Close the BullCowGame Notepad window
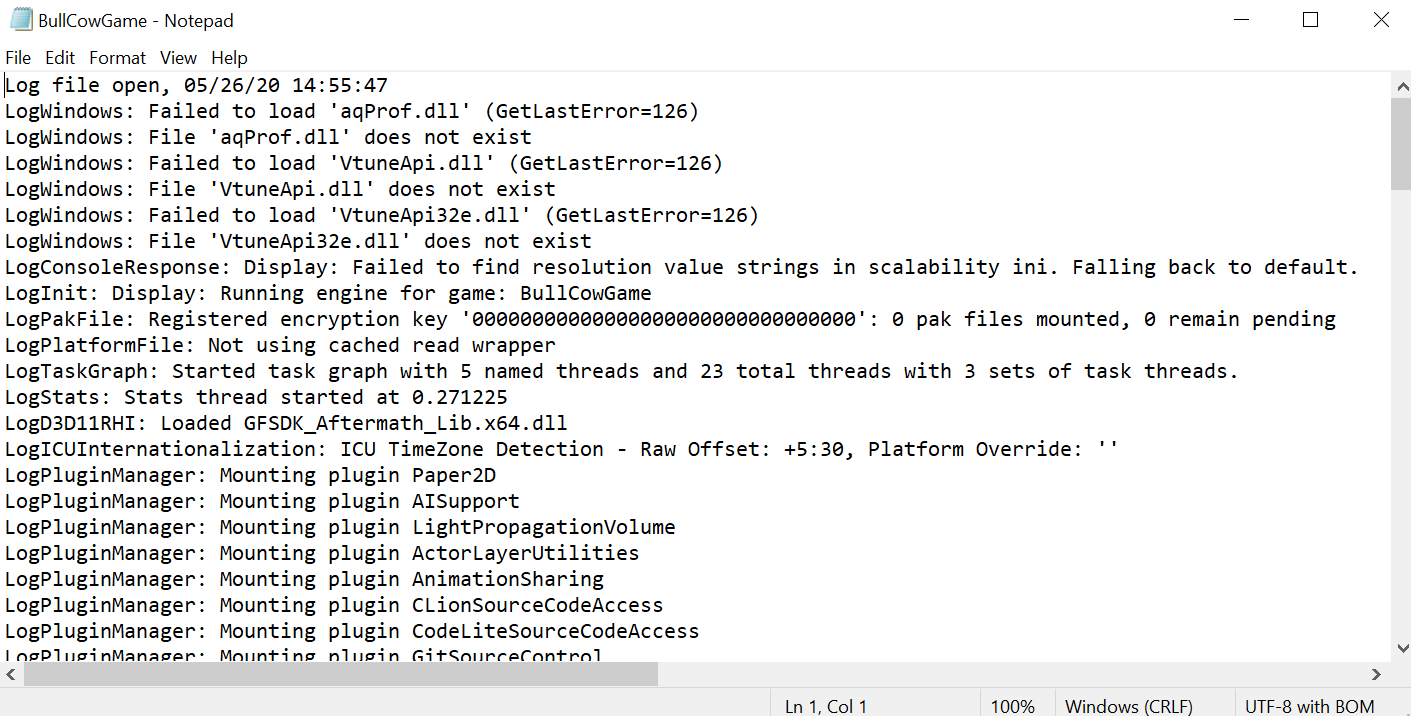Screen dimensions: 1411x716 pos(1380,20)
